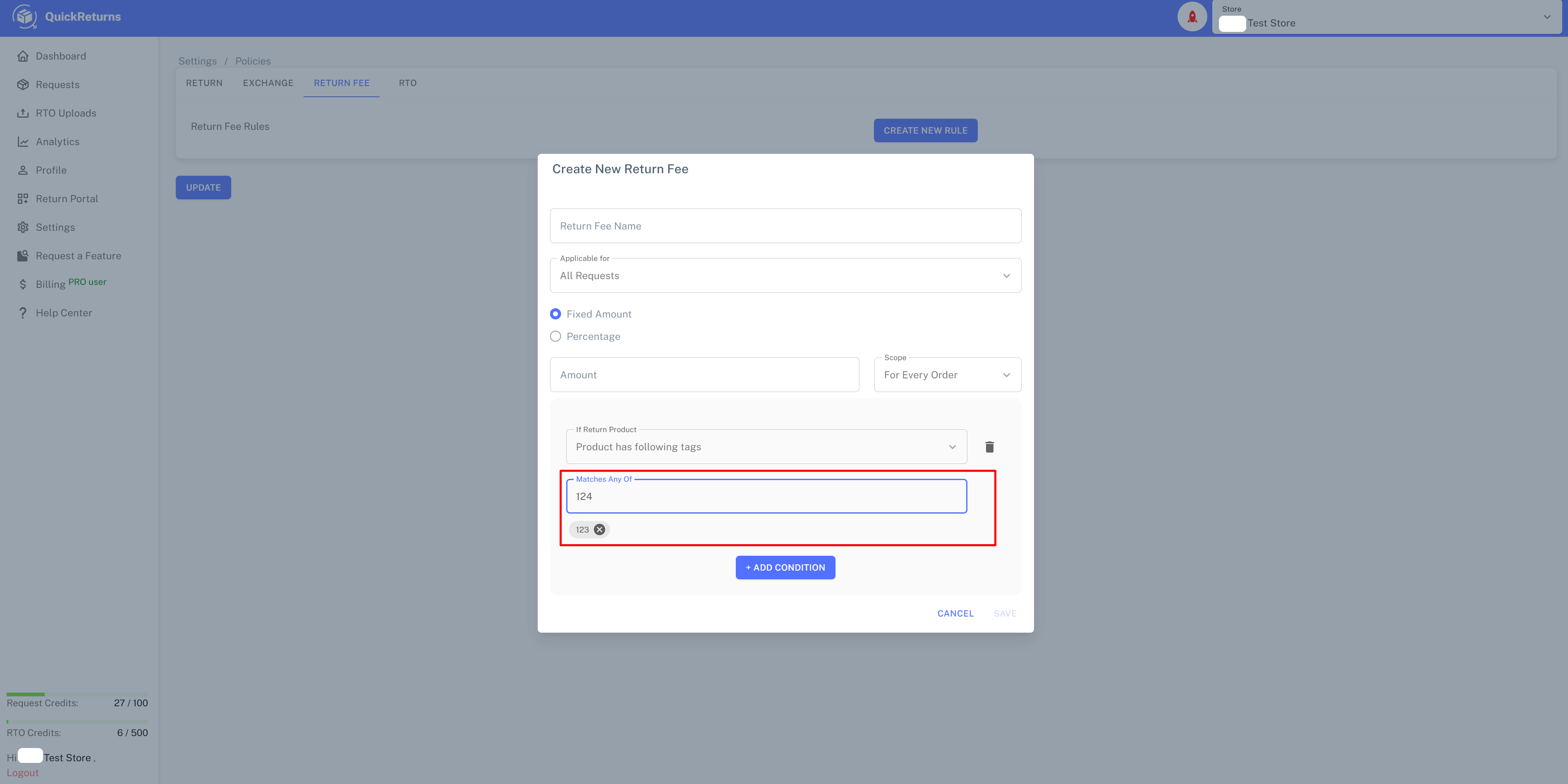Image resolution: width=1568 pixels, height=784 pixels.
Task: Click the Settings gear icon
Action: point(23,228)
